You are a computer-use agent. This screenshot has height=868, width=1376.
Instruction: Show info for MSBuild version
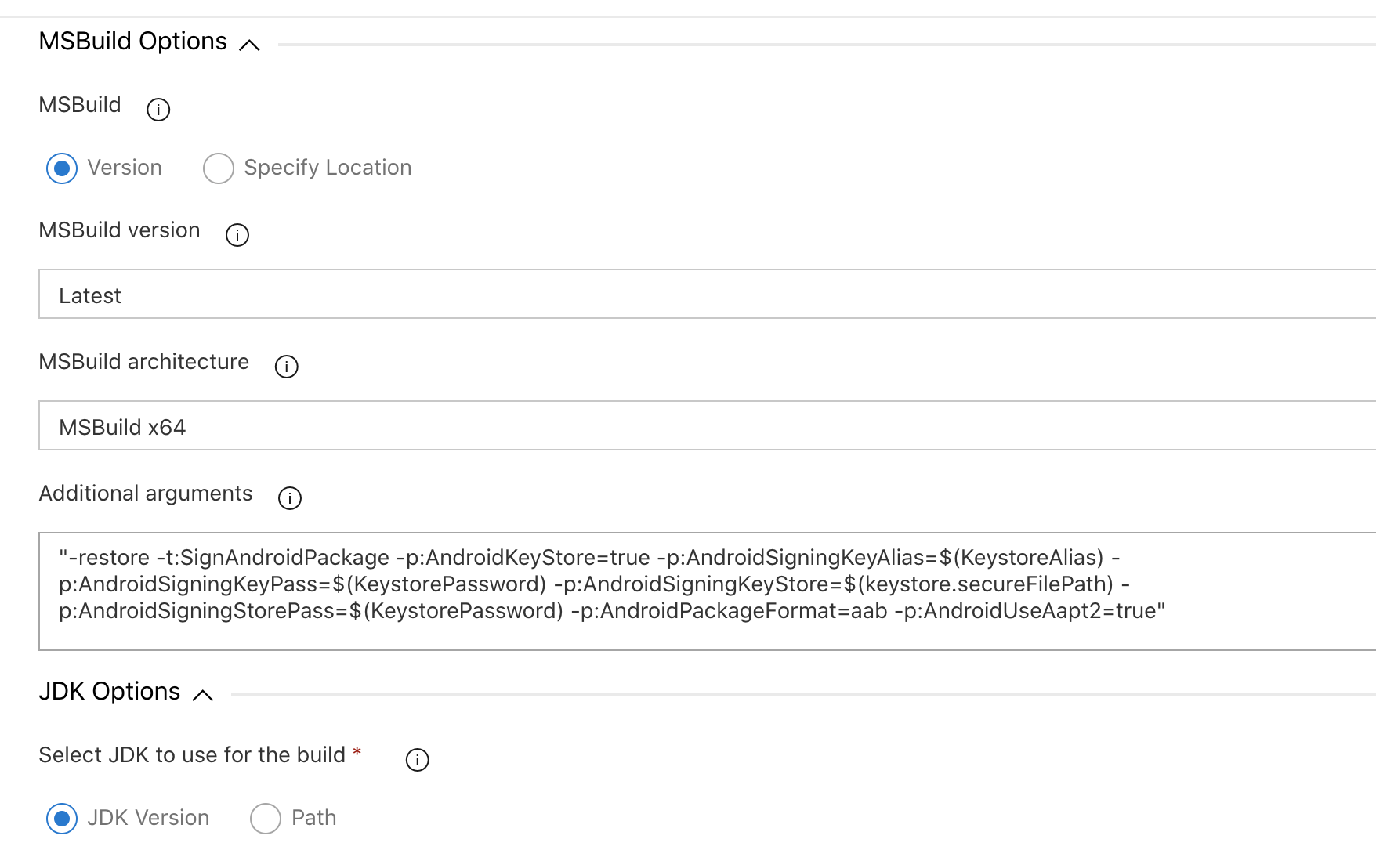[x=237, y=234]
